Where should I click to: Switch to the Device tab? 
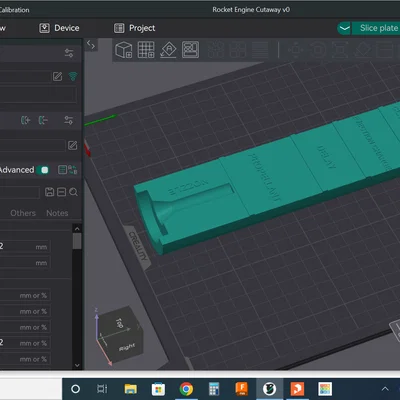pyautogui.click(x=59, y=28)
